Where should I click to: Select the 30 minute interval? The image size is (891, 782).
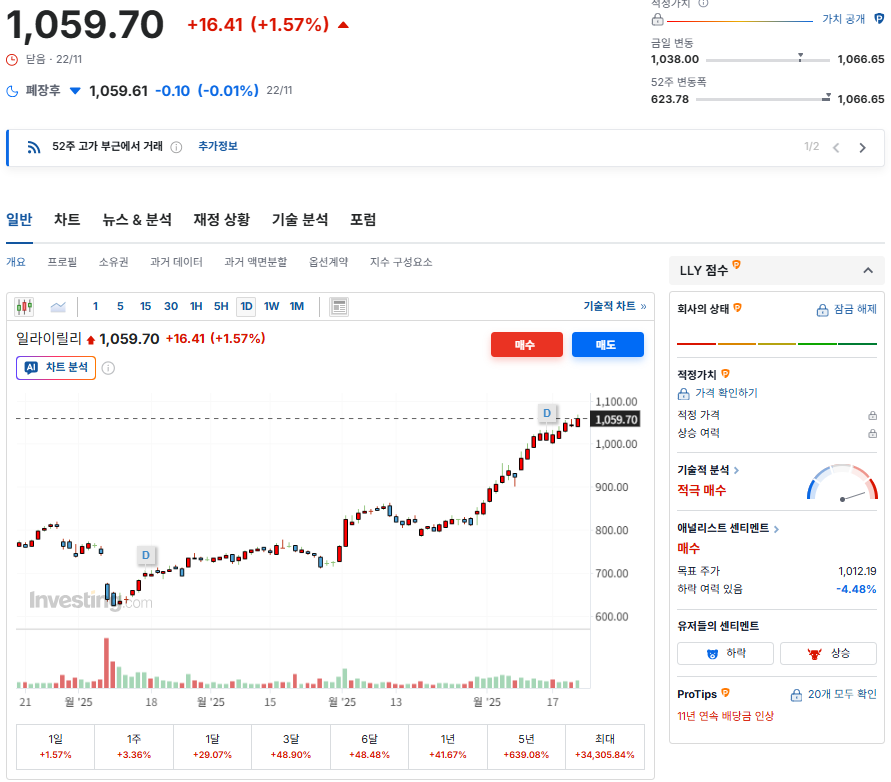(x=171, y=306)
